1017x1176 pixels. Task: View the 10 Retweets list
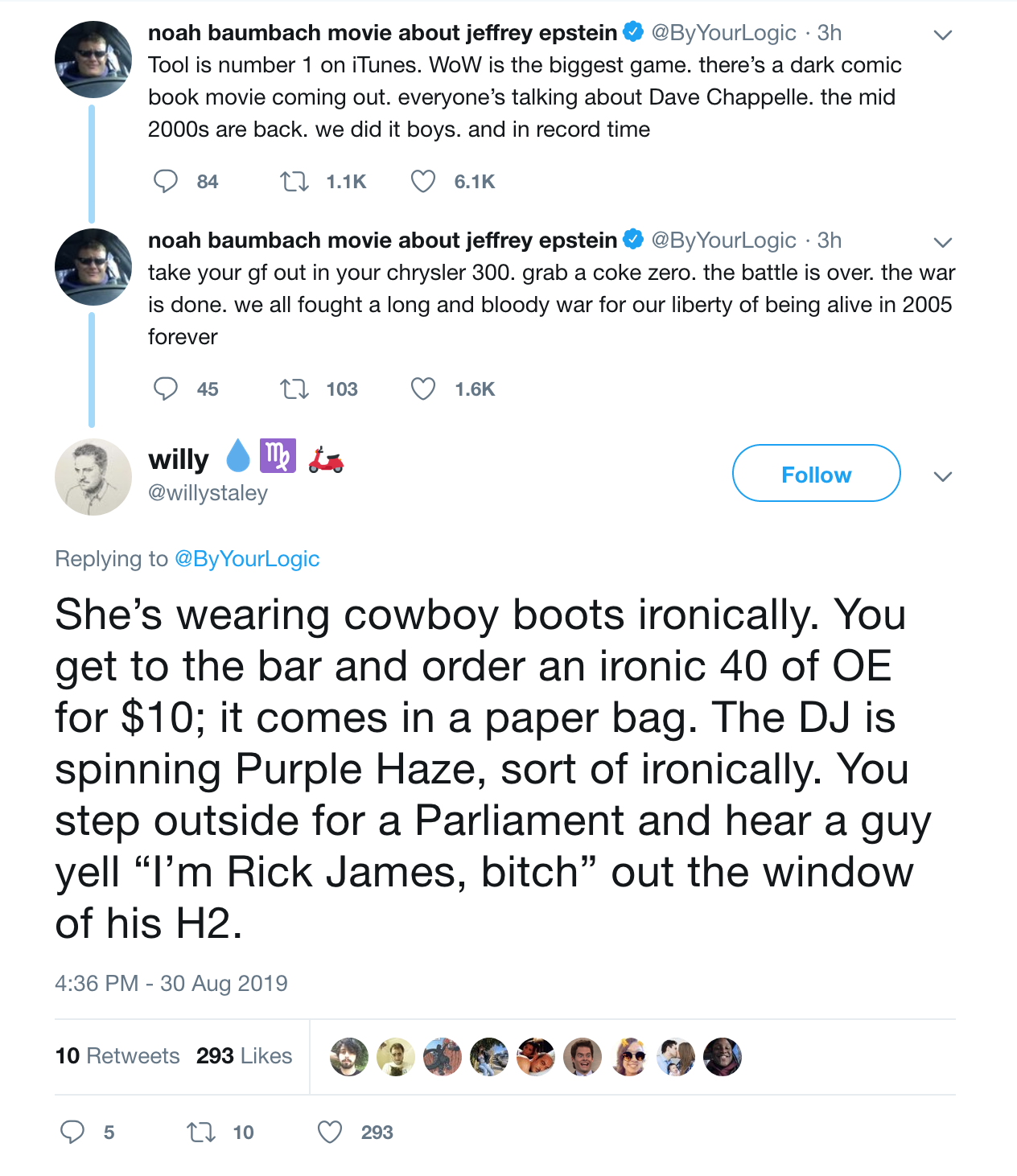coord(117,1055)
